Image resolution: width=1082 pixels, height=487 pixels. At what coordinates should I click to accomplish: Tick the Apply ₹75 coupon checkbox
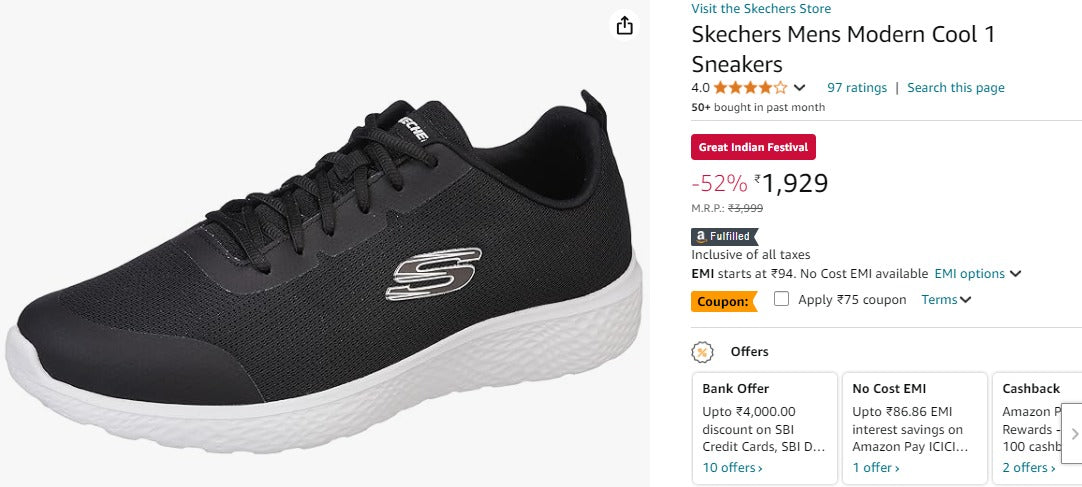(782, 299)
